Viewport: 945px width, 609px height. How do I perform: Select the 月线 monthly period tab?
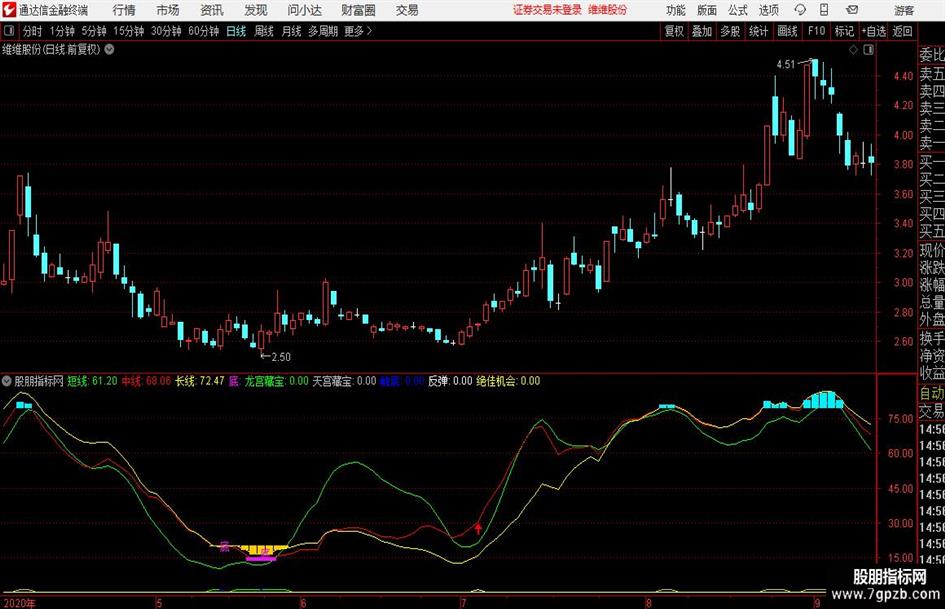291,31
